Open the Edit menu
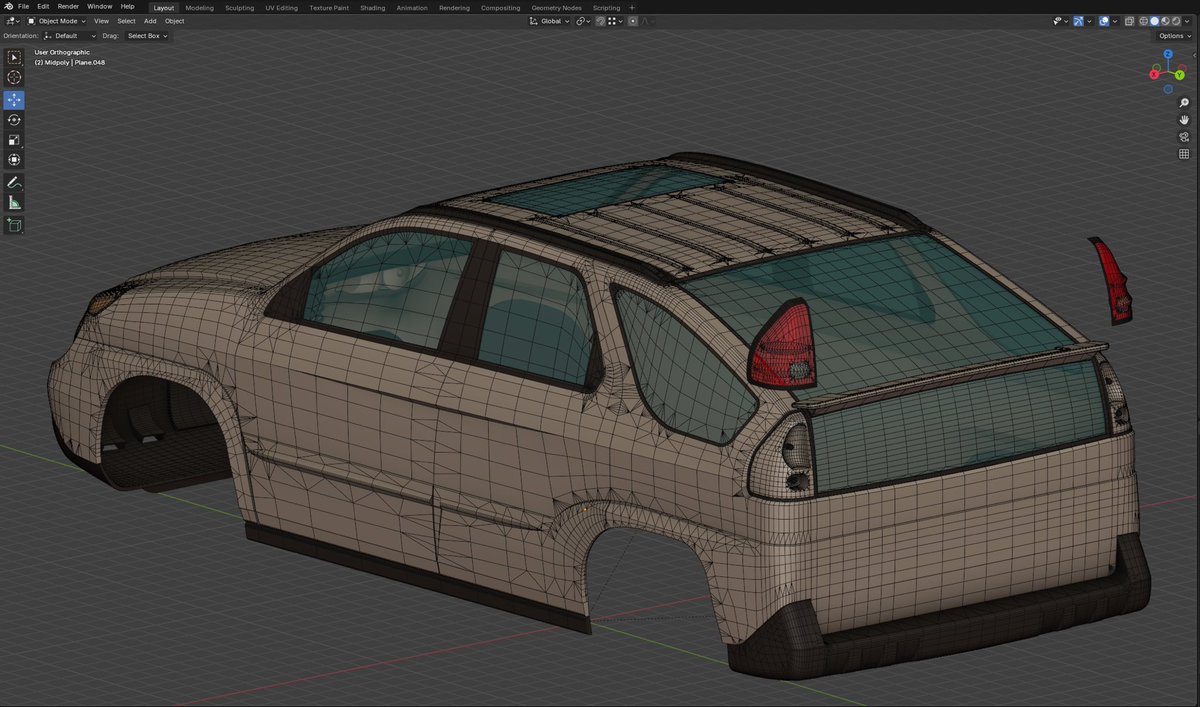The height and width of the screenshot is (707, 1200). click(43, 7)
